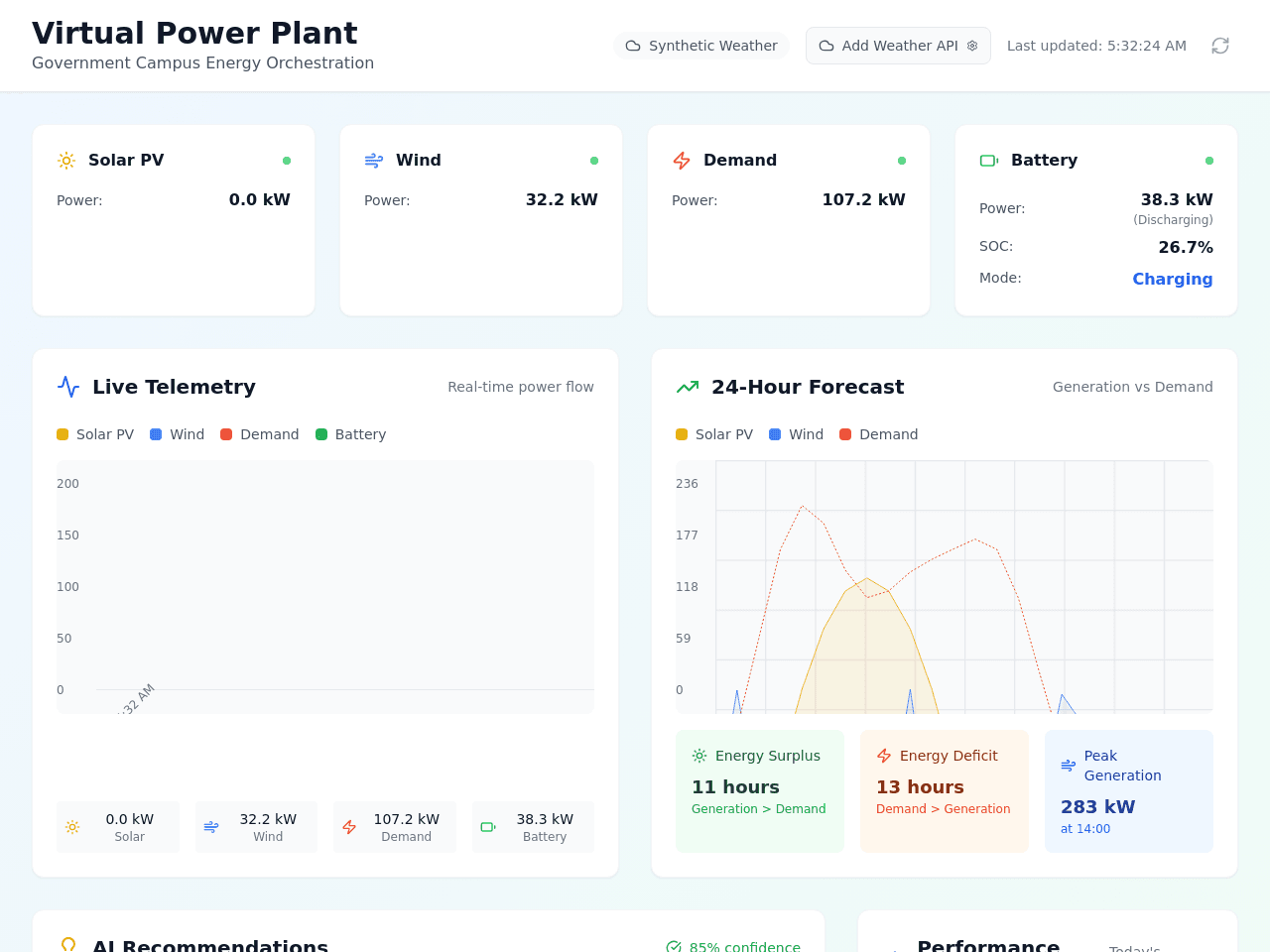Click the refresh icon next to Last updated

[x=1220, y=46]
